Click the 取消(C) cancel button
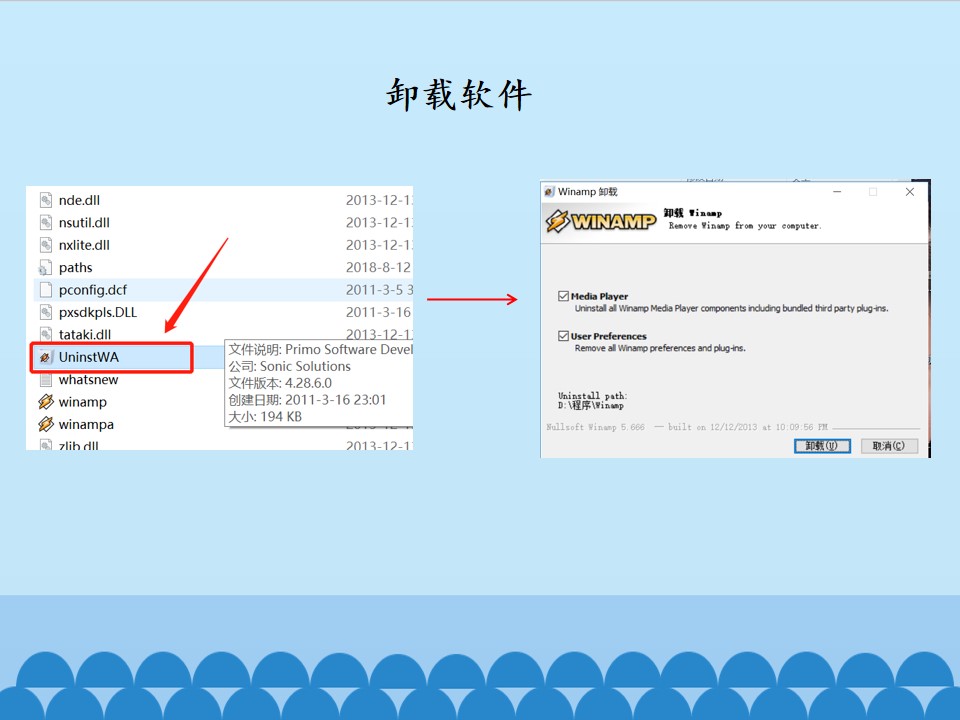This screenshot has height=720, width=960. [889, 446]
